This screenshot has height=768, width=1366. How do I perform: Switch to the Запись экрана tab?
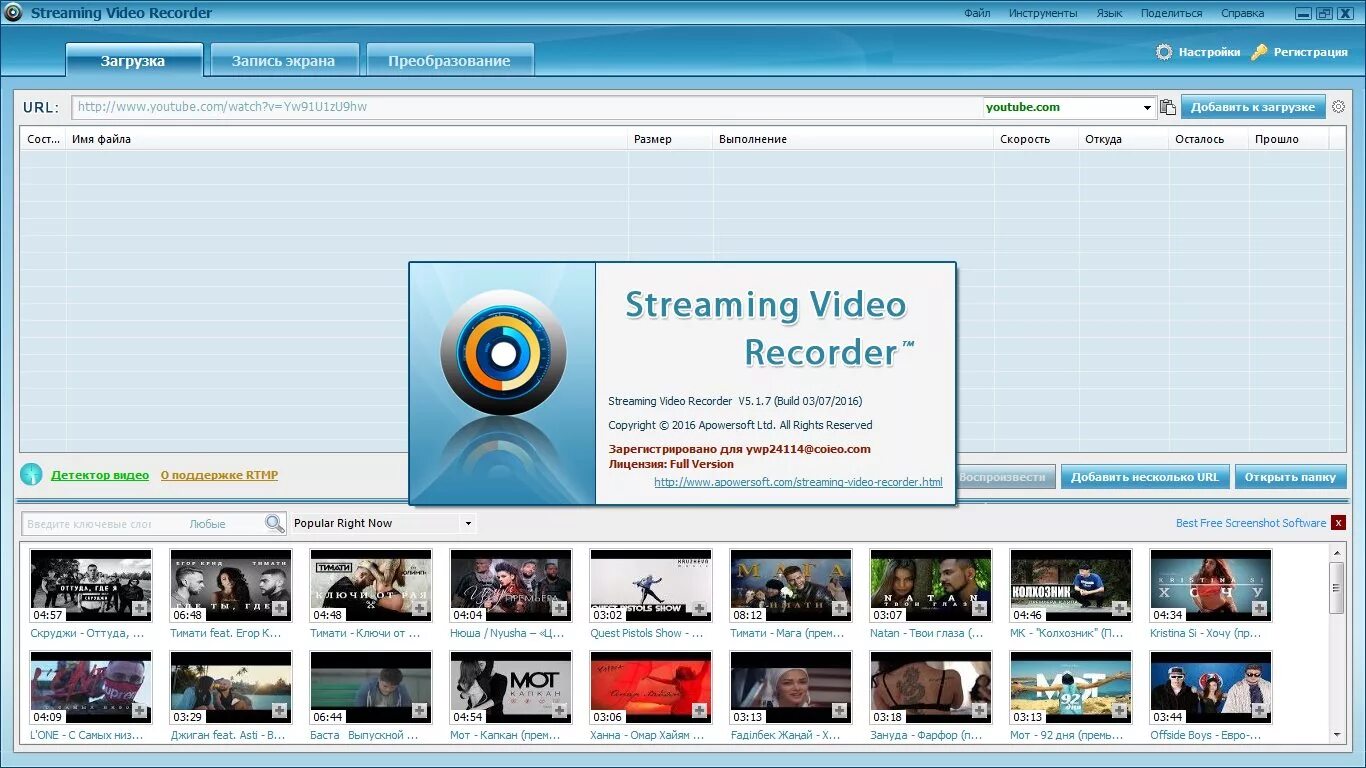[284, 60]
